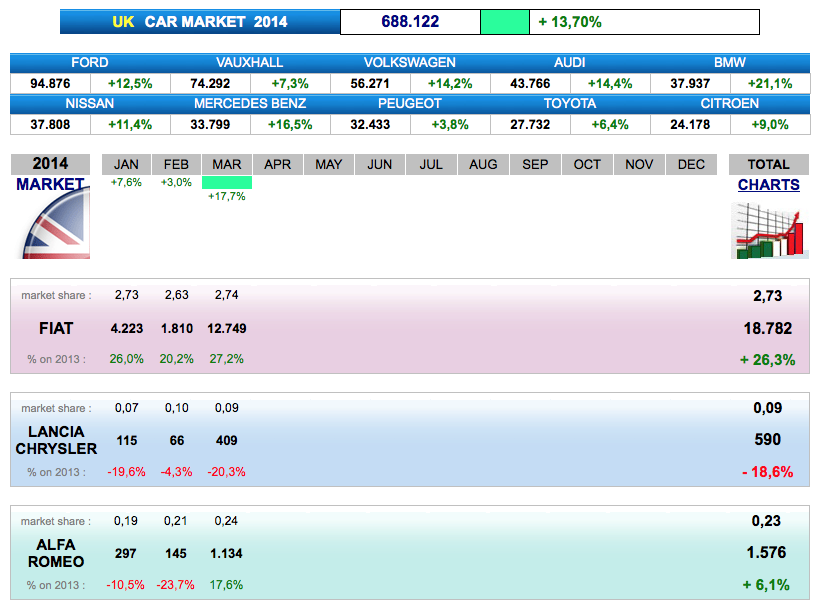Open the CHARTS link

[x=768, y=185]
